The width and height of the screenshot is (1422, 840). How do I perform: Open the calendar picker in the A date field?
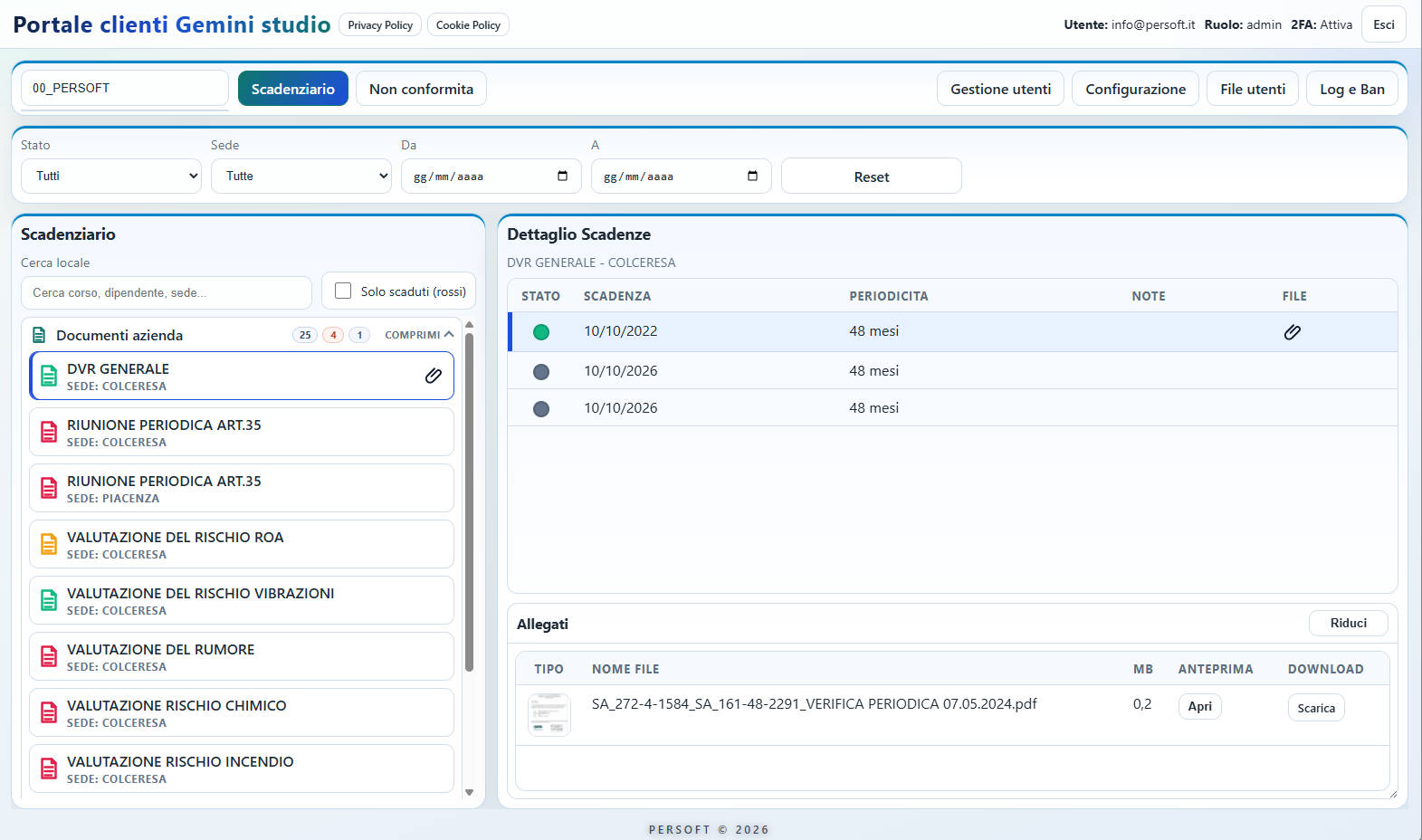[x=752, y=177]
